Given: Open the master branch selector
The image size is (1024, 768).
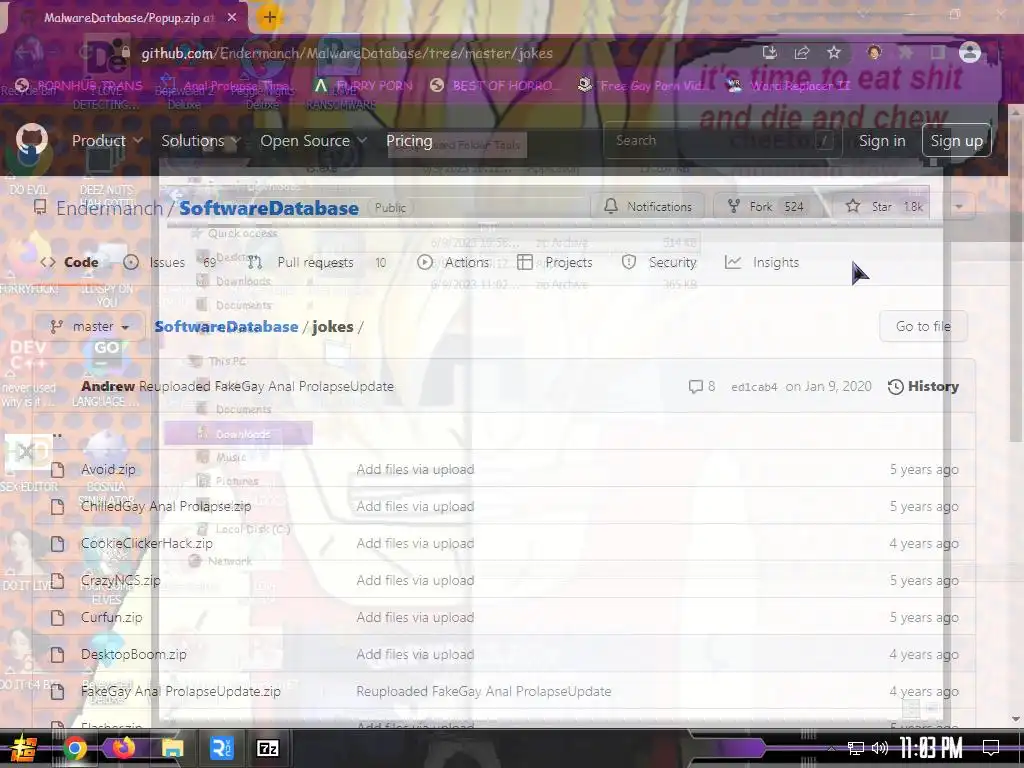Looking at the screenshot, I should [x=89, y=327].
